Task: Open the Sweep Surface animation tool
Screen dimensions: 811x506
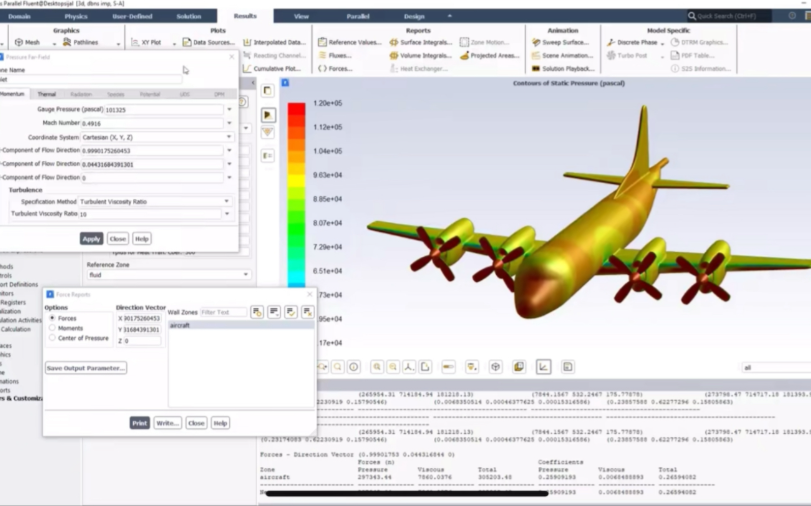Action: 560,42
